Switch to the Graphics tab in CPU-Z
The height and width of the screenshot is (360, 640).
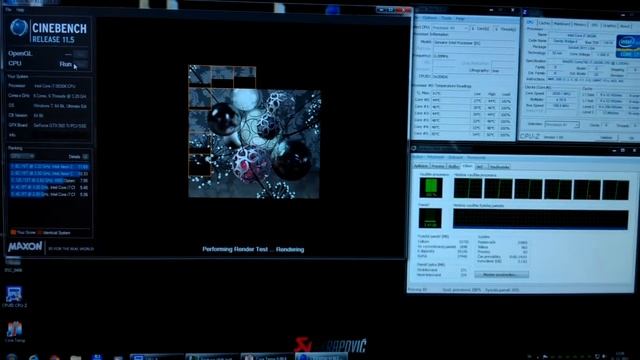(609, 26)
